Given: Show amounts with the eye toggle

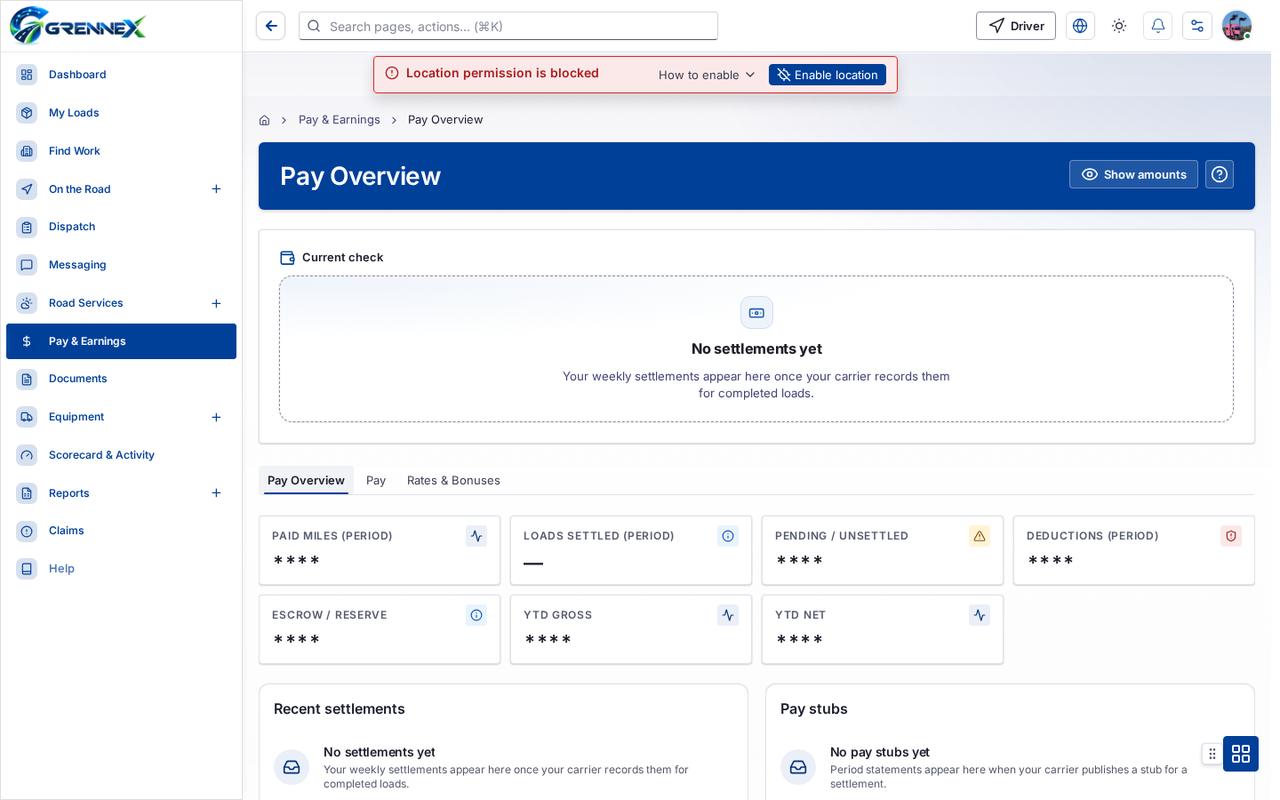Looking at the screenshot, I should pyautogui.click(x=1133, y=174).
